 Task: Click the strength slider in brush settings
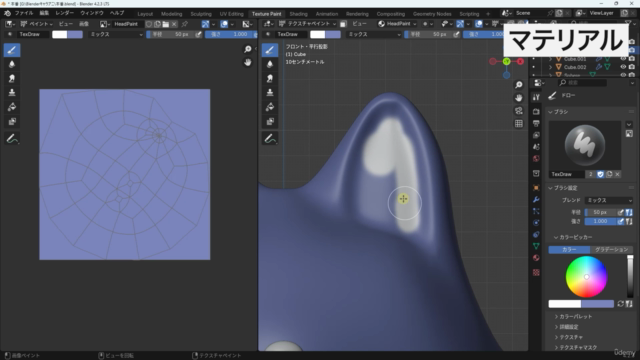(x=600, y=221)
